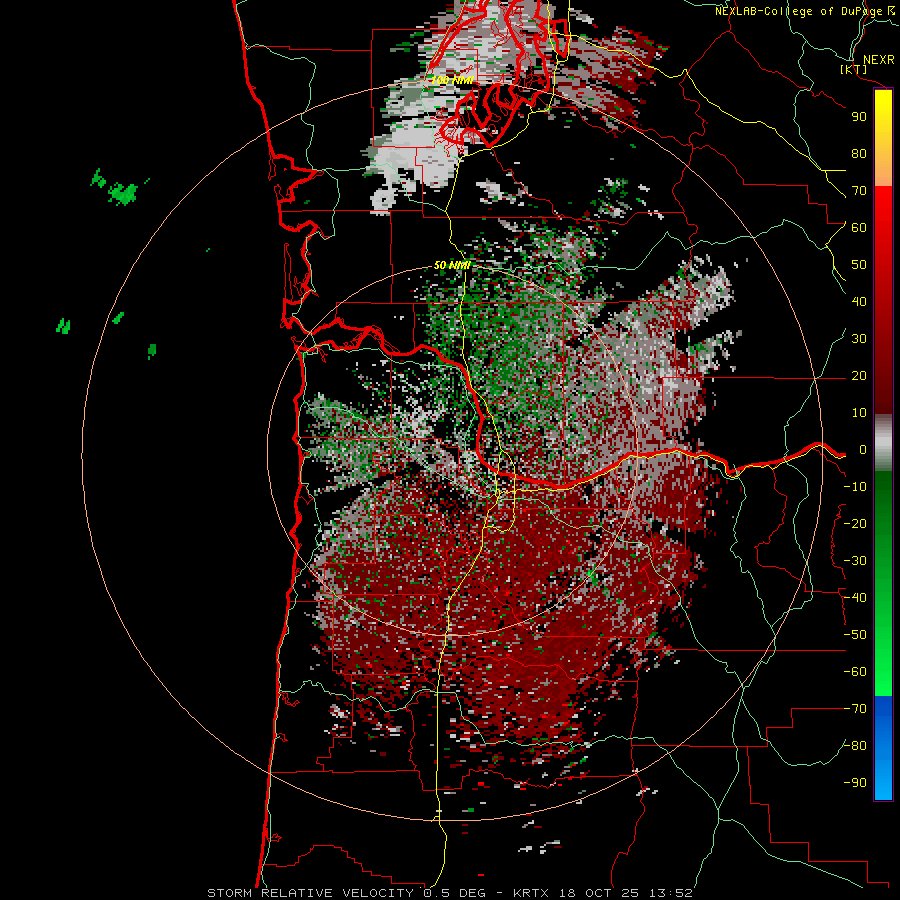The width and height of the screenshot is (900, 900).
Task: Click the "50 NMI" range ring label
Action: click(452, 265)
